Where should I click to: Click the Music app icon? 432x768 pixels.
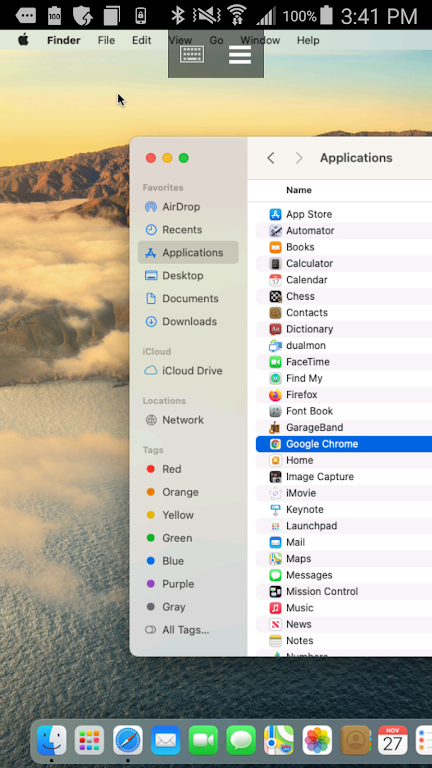pyautogui.click(x=275, y=608)
